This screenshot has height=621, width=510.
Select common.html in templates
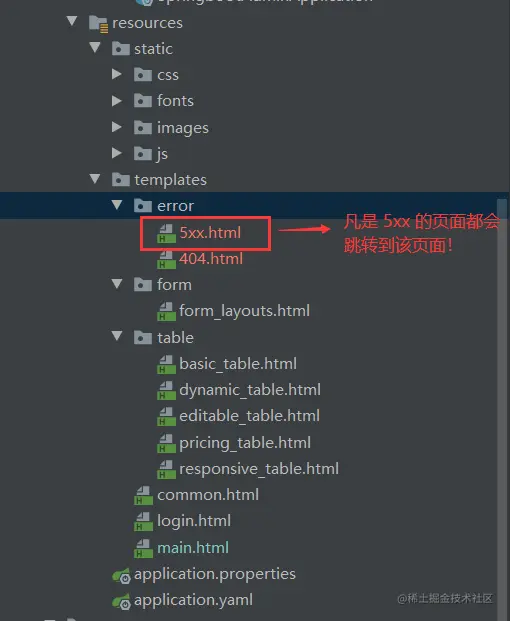[208, 495]
